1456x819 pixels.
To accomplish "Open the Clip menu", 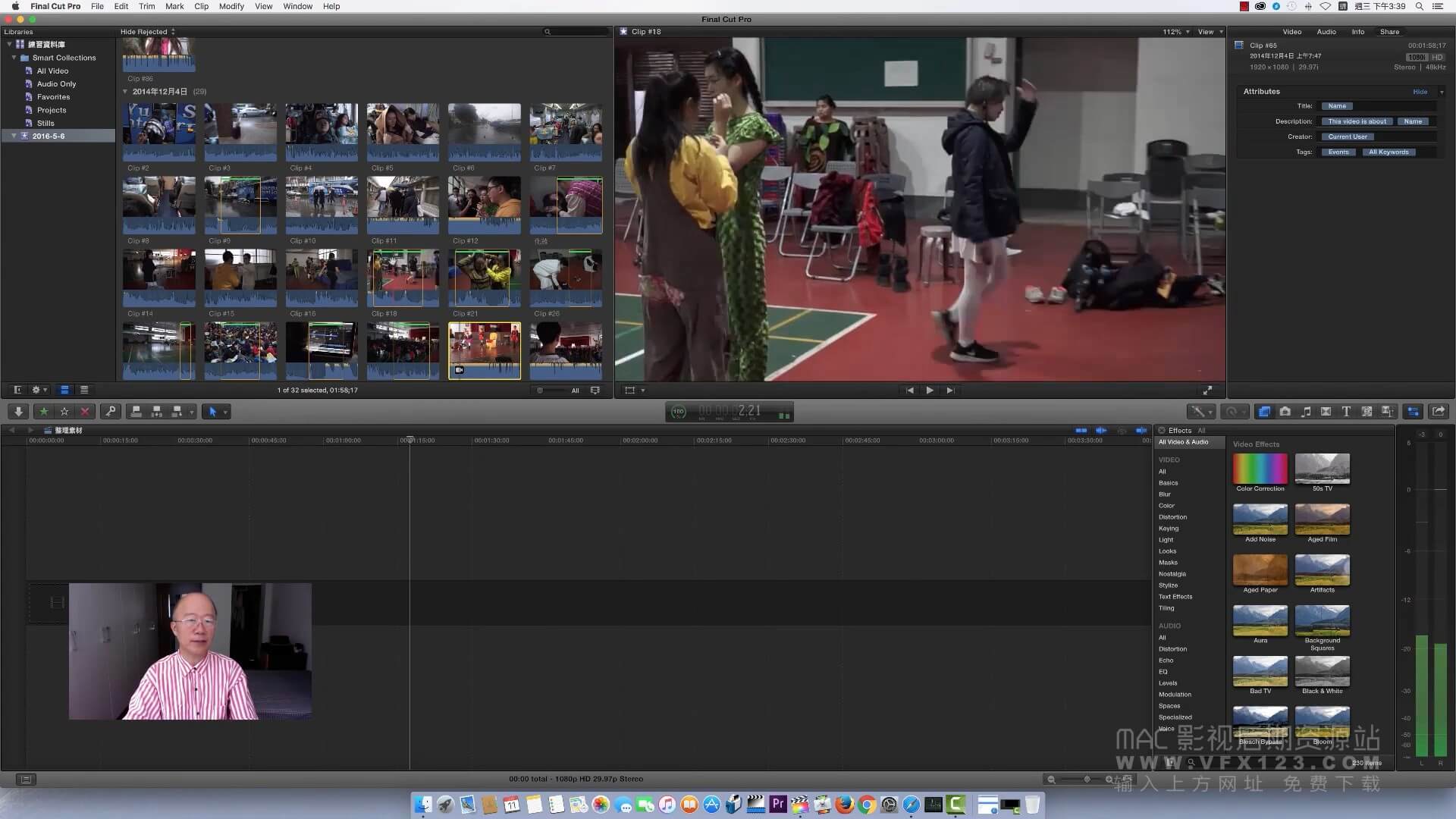I will (201, 6).
